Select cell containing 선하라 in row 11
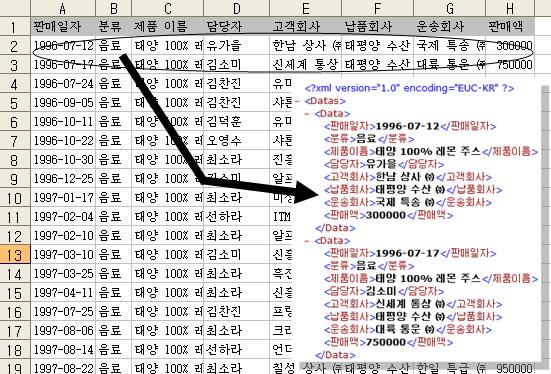This screenshot has width=551, height=374. click(x=237, y=216)
